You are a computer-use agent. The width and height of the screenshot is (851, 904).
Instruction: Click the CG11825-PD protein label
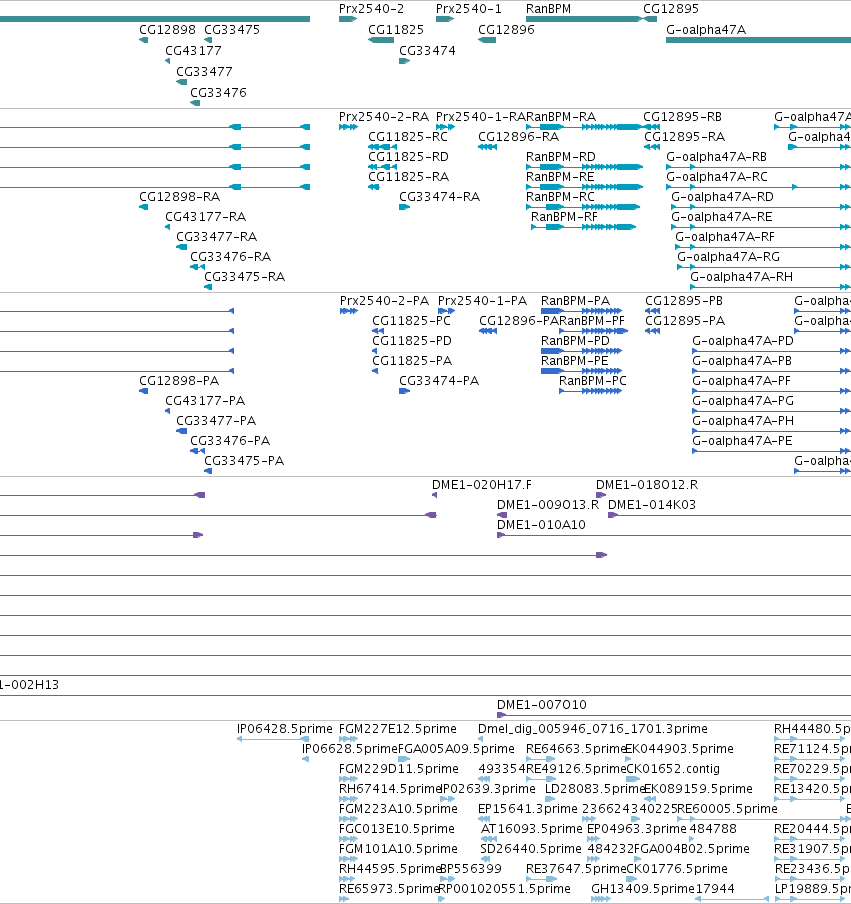412,341
